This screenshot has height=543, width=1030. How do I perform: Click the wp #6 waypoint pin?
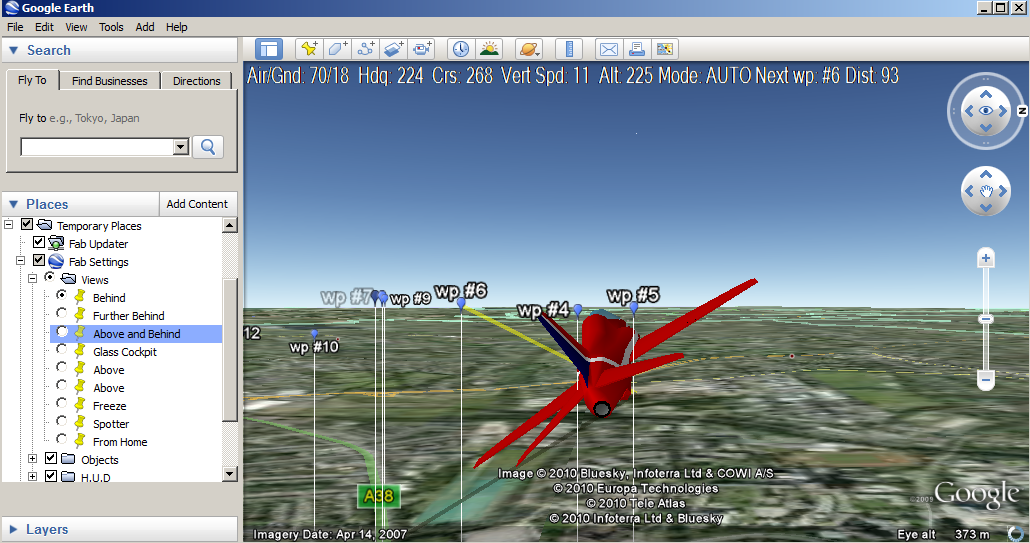coord(461,303)
